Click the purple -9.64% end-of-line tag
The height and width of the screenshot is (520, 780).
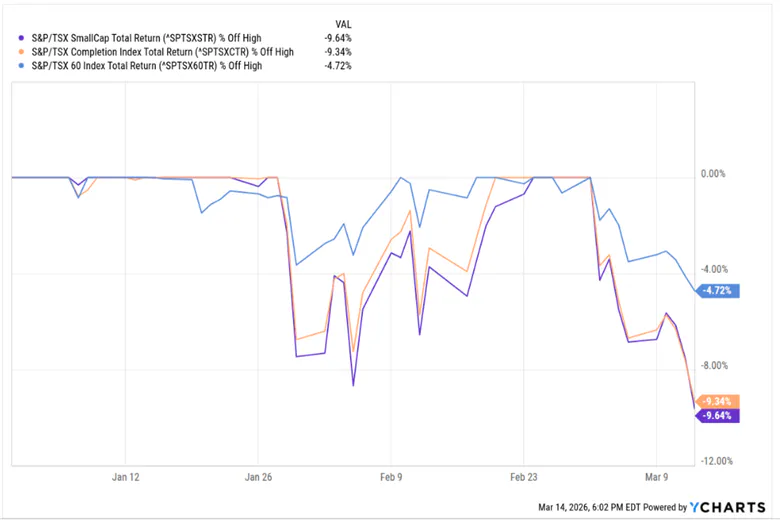point(719,415)
